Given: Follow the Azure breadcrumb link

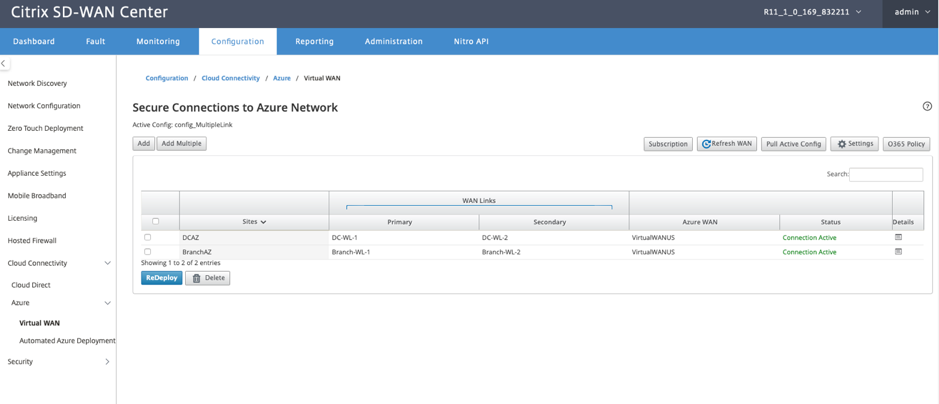Looking at the screenshot, I should tap(281, 78).
